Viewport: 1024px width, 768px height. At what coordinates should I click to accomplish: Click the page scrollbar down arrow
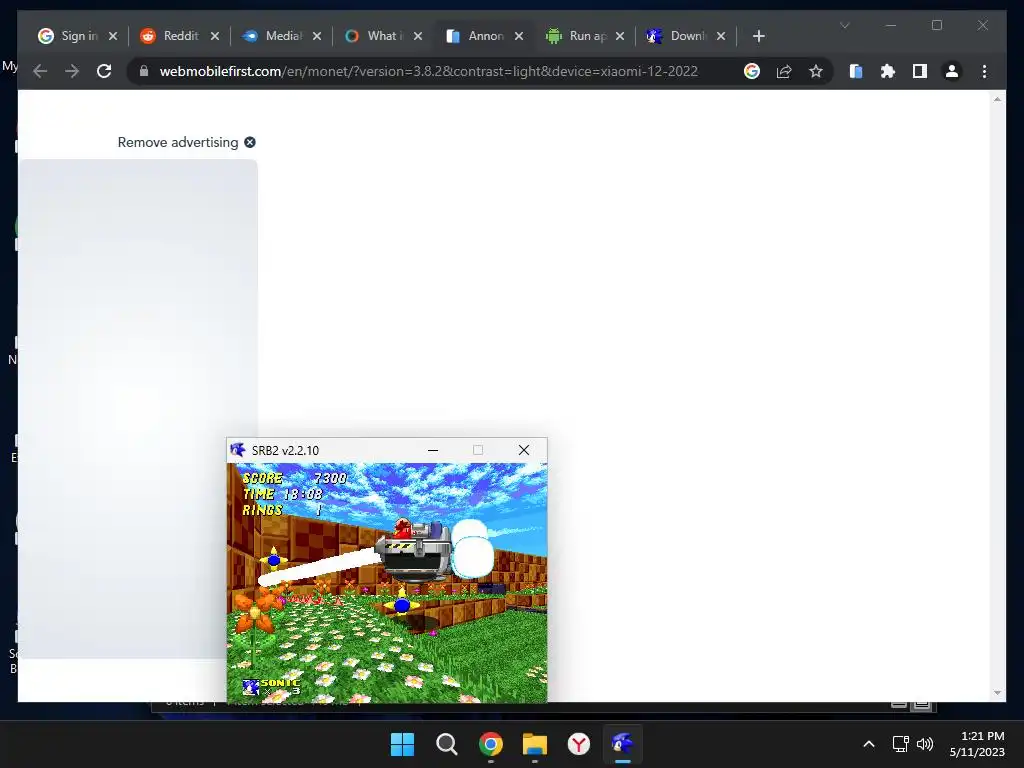[x=997, y=692]
